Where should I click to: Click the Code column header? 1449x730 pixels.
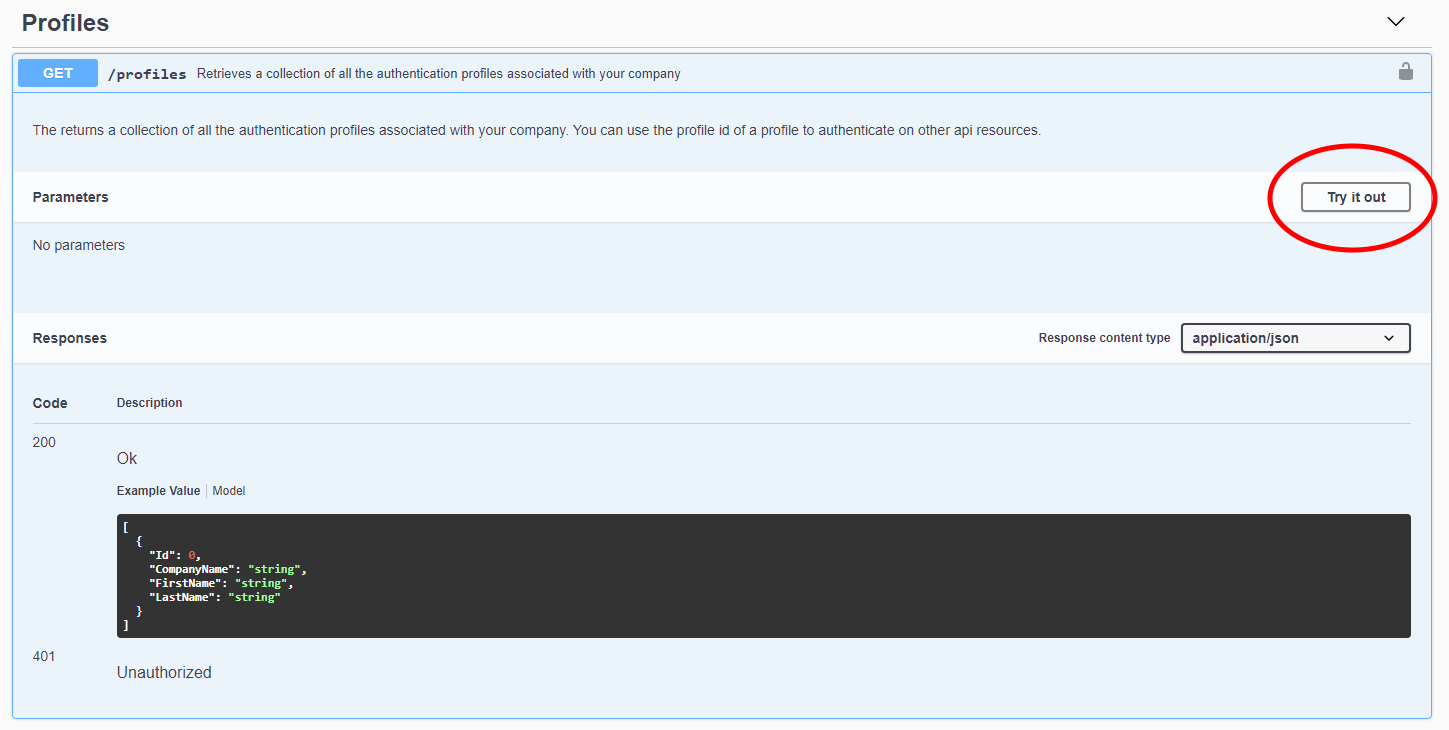tap(50, 403)
